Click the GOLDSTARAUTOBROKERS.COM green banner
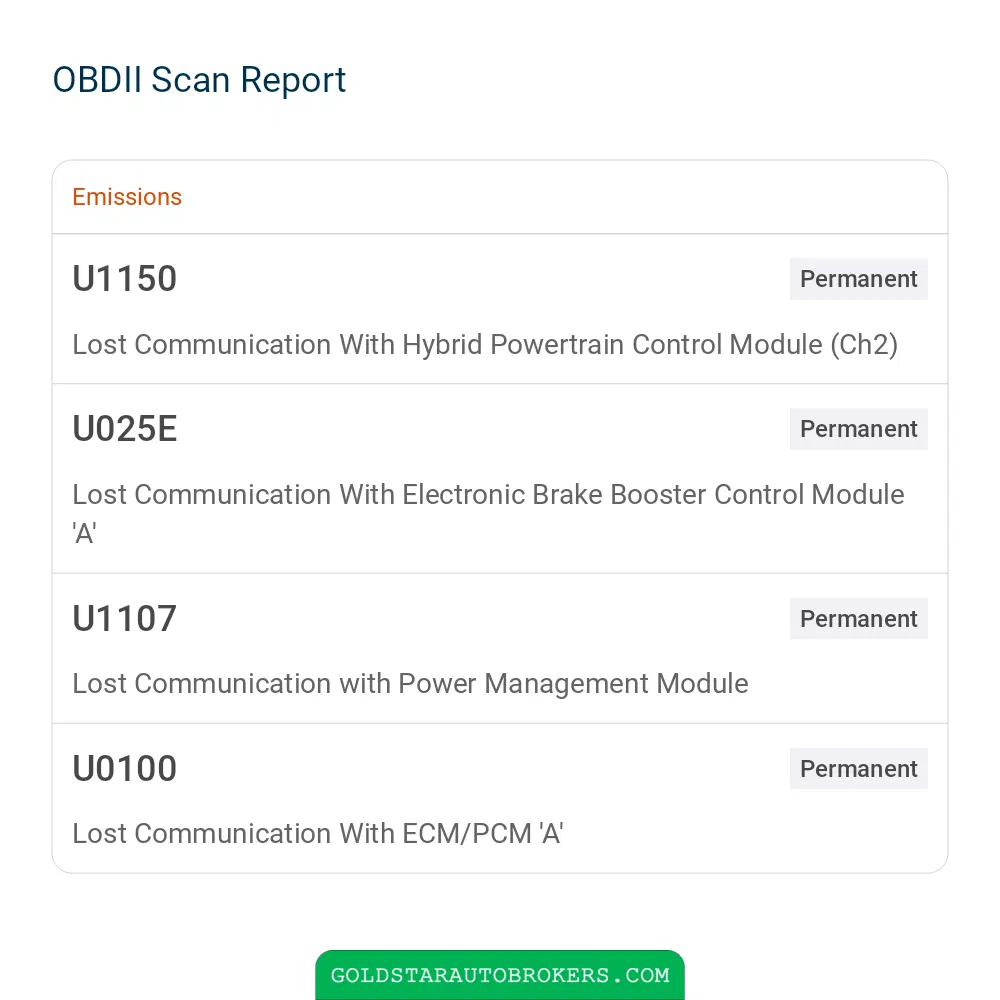Image resolution: width=1000 pixels, height=1000 pixels. point(499,975)
